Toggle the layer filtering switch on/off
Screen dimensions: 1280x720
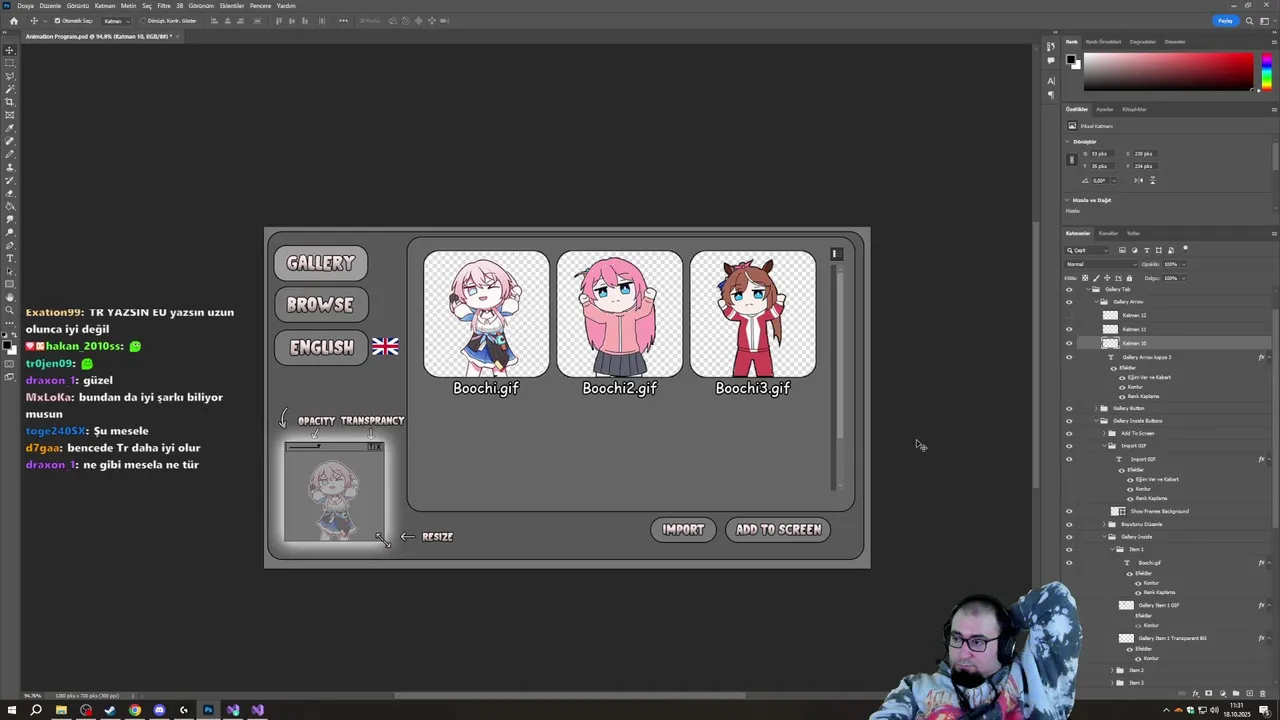tap(1185, 249)
